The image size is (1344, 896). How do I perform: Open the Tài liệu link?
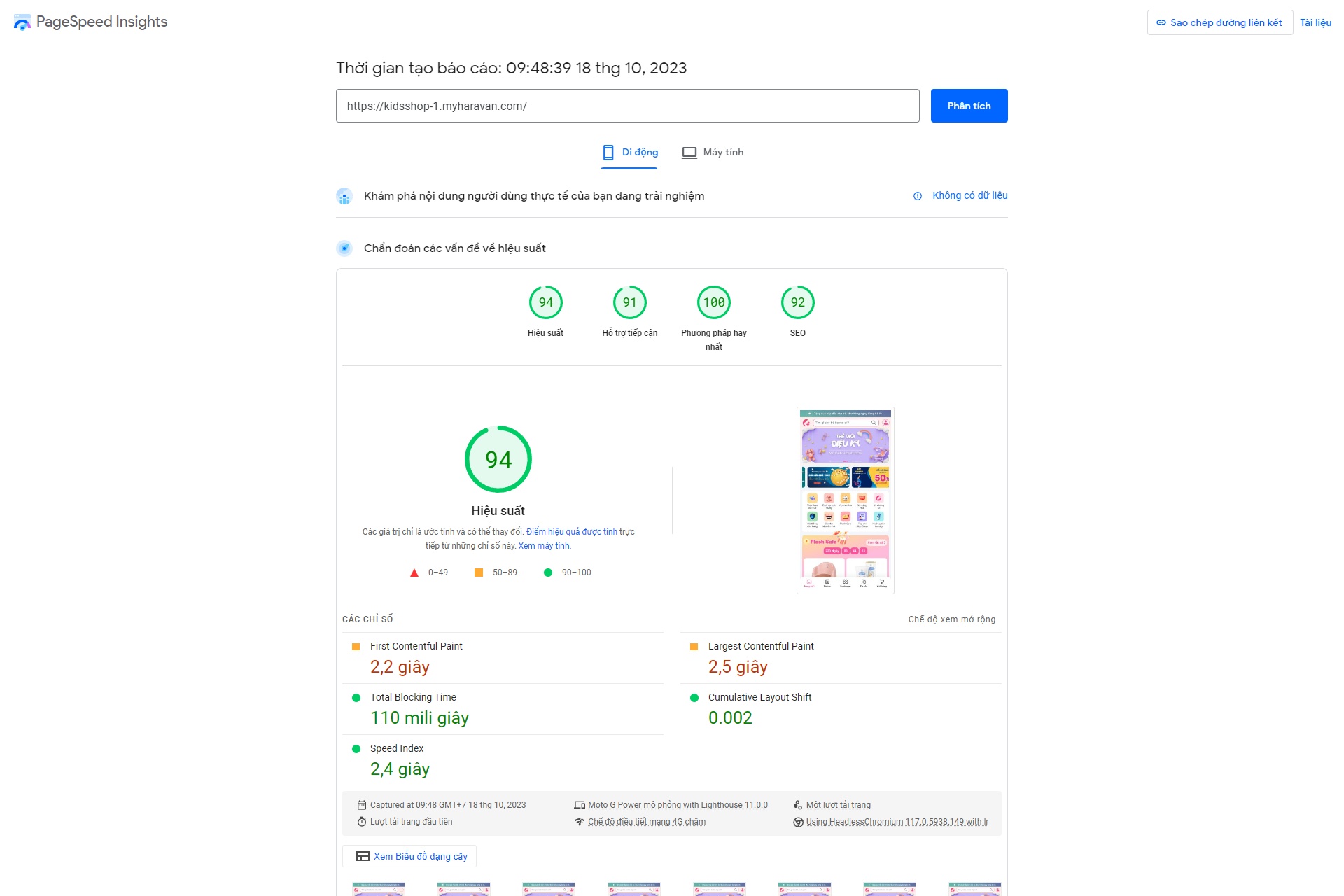[x=1315, y=22]
